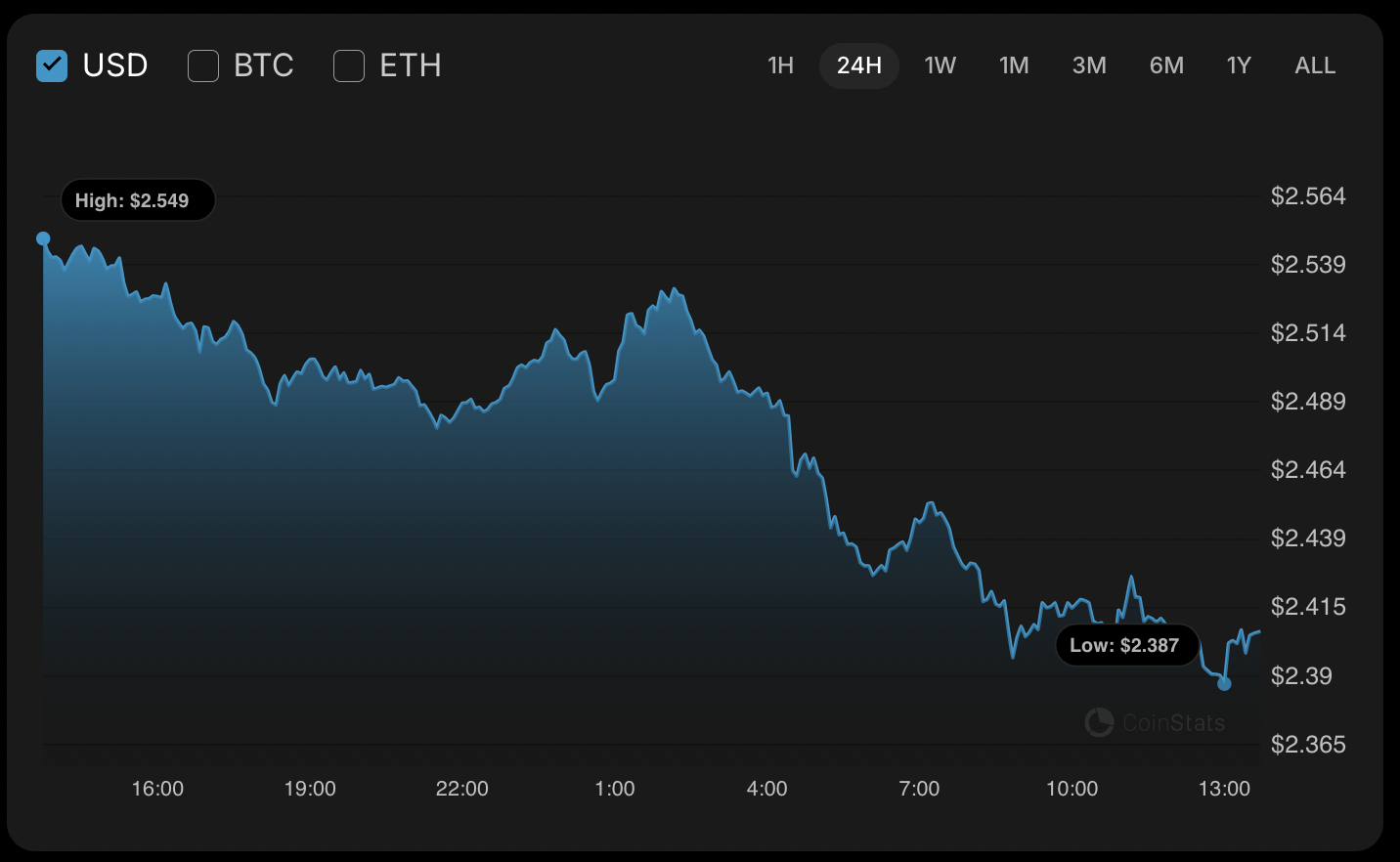1400x862 pixels.
Task: Click the 16:00 time axis label
Action: 157,789
